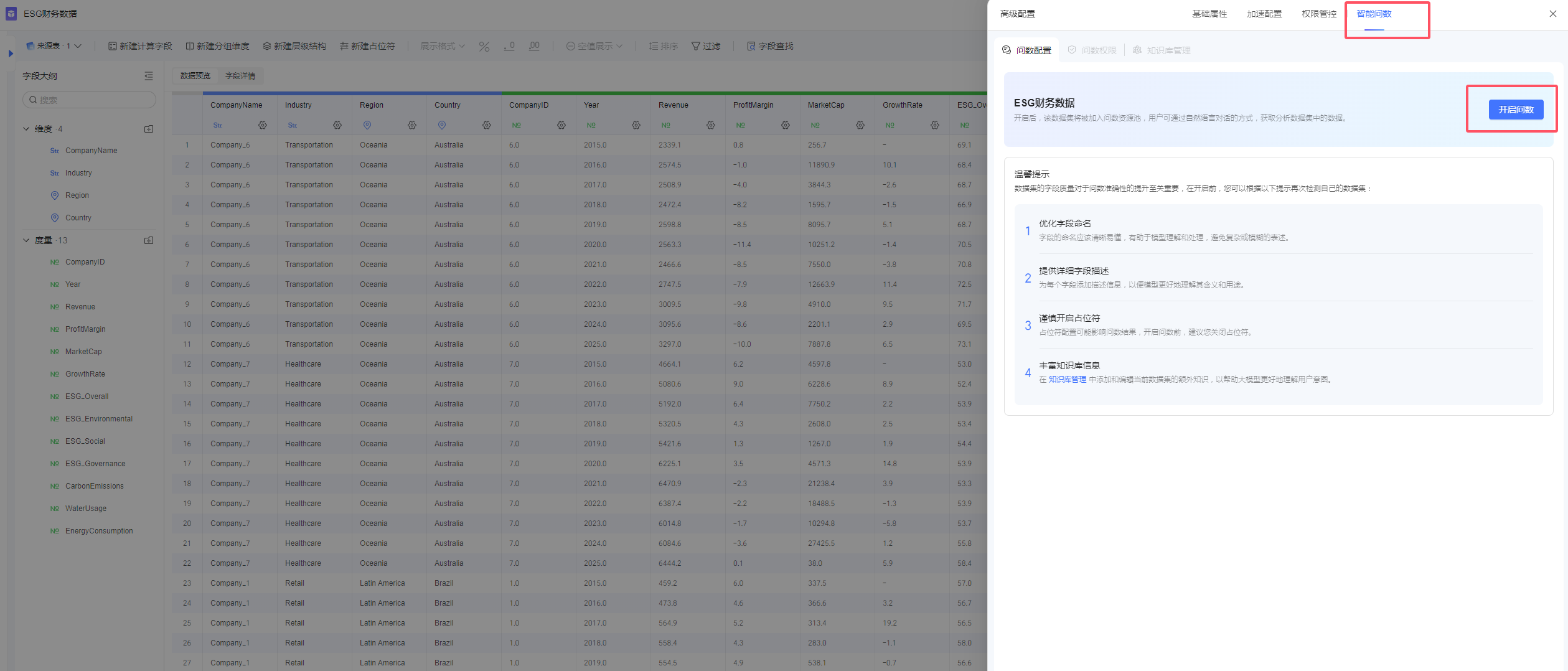Switch to the 加速配置 tab
The image size is (1568, 671).
[1264, 14]
